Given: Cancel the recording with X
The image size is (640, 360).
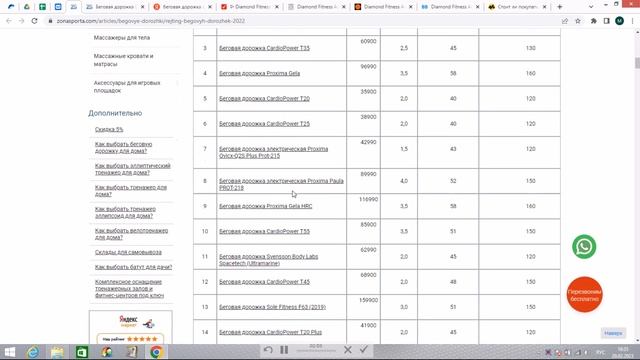Looking at the screenshot, I should click(347, 350).
